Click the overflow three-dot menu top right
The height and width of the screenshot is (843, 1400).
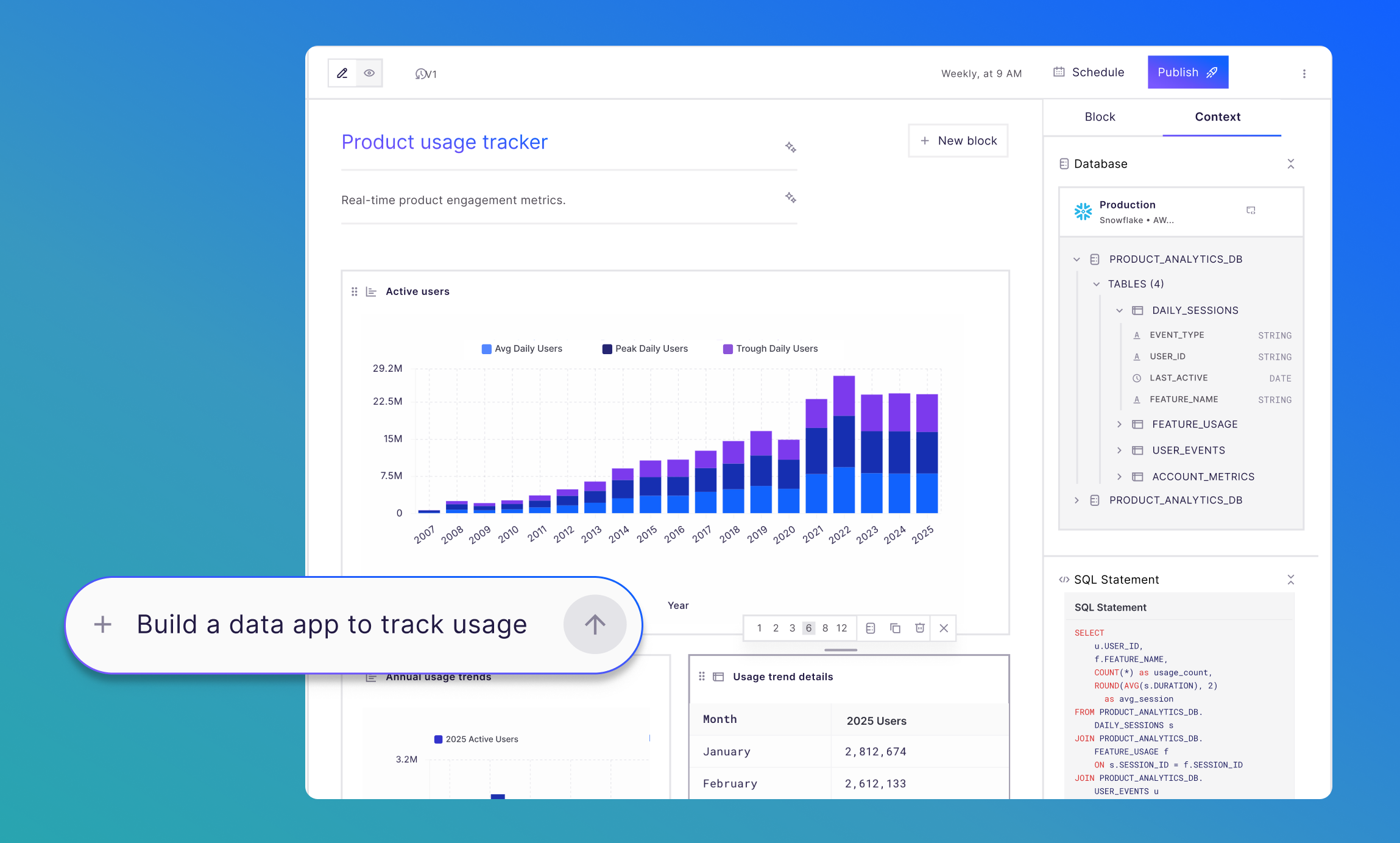(x=1304, y=73)
